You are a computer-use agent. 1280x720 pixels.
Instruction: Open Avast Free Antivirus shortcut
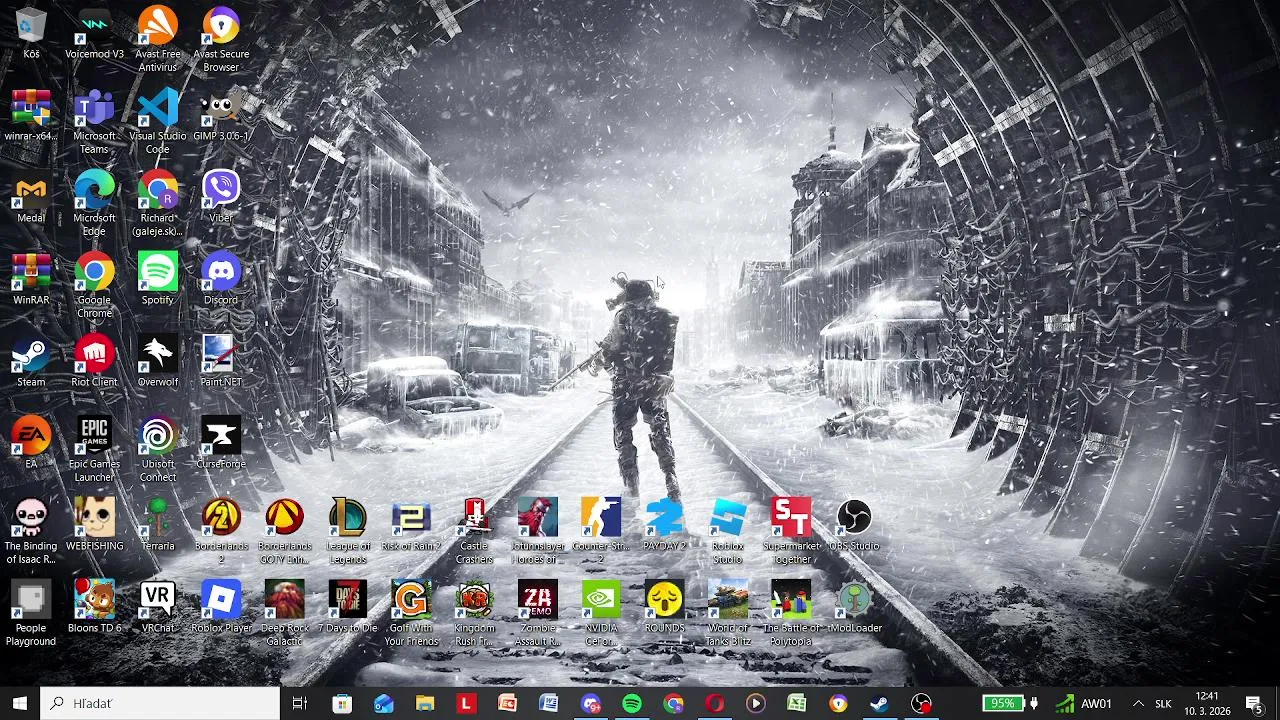157,39
